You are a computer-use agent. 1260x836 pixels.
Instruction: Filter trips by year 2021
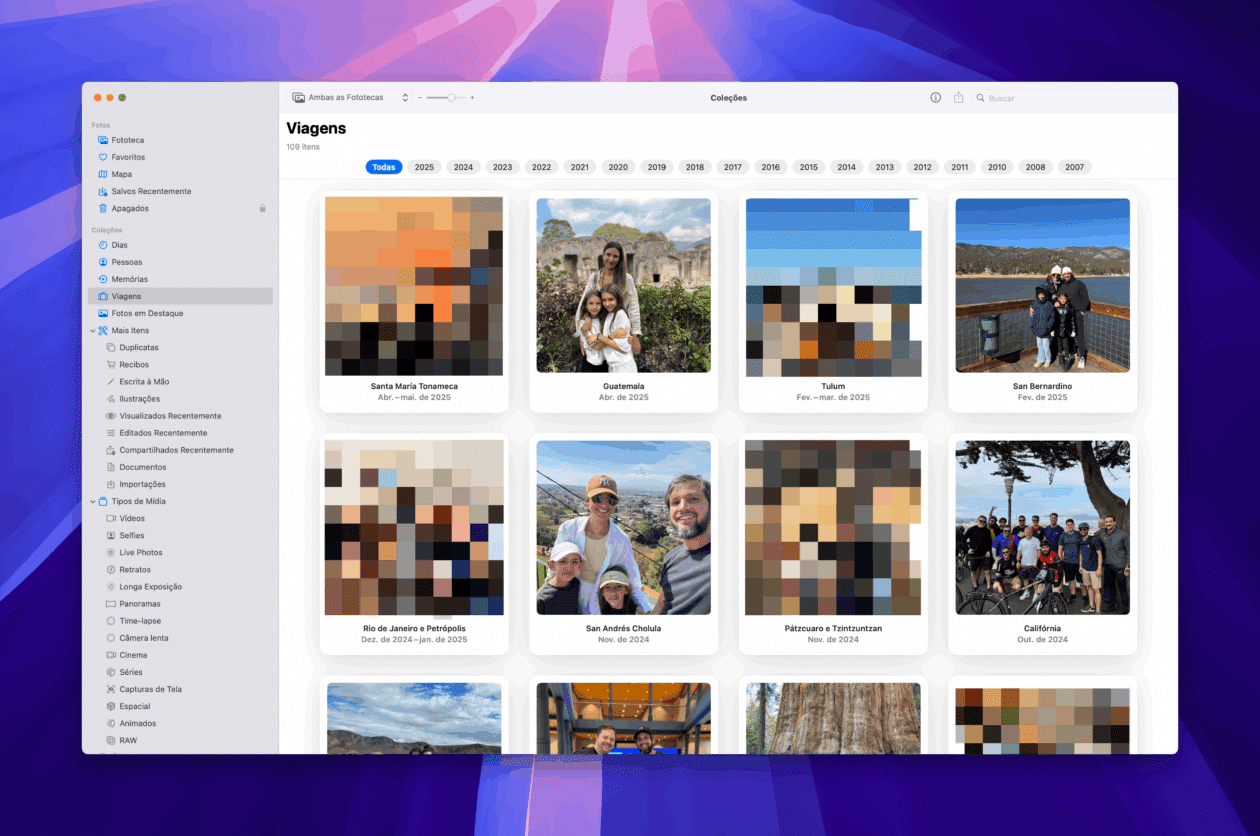(x=580, y=167)
